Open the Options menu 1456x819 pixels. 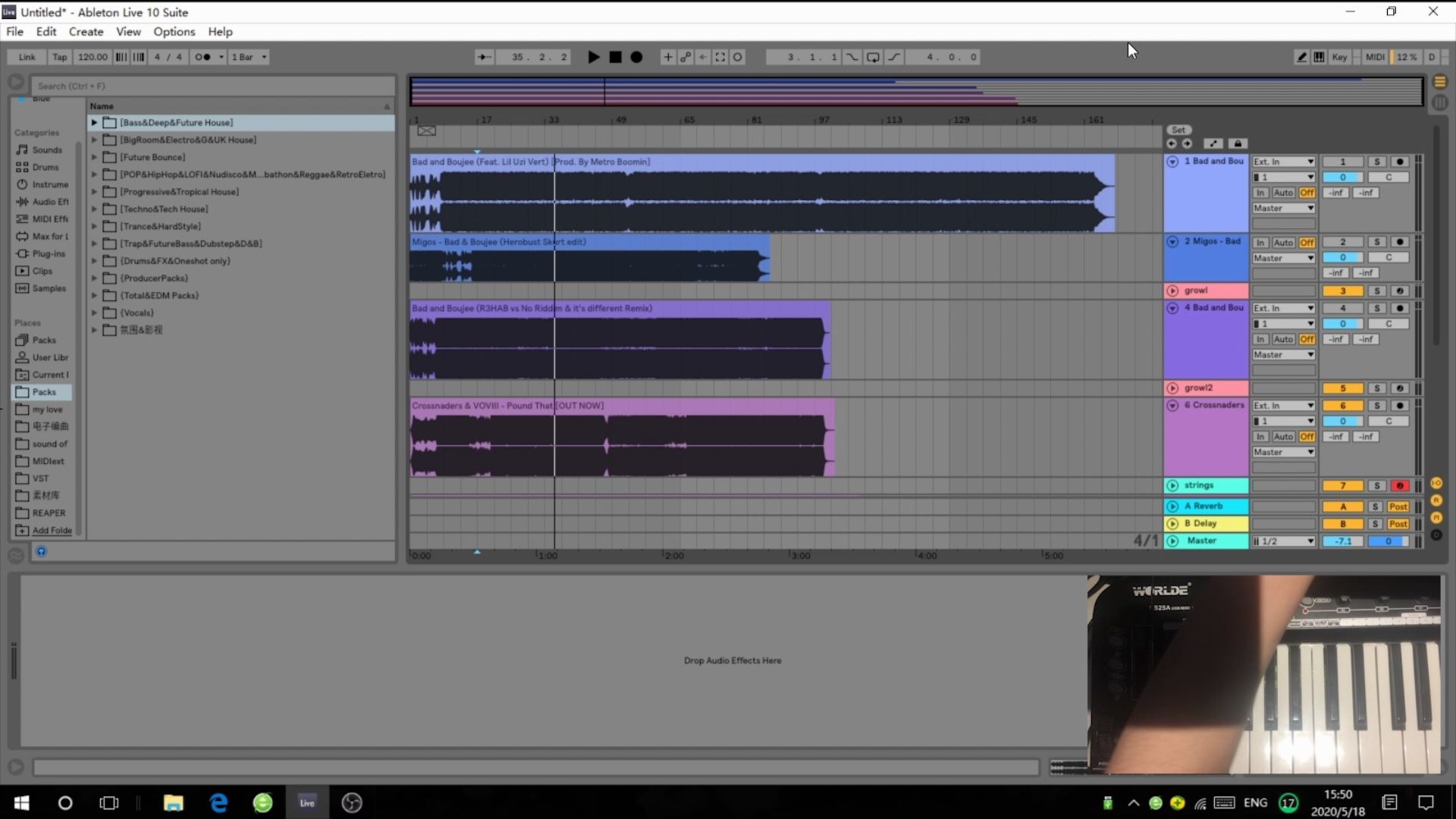(174, 32)
